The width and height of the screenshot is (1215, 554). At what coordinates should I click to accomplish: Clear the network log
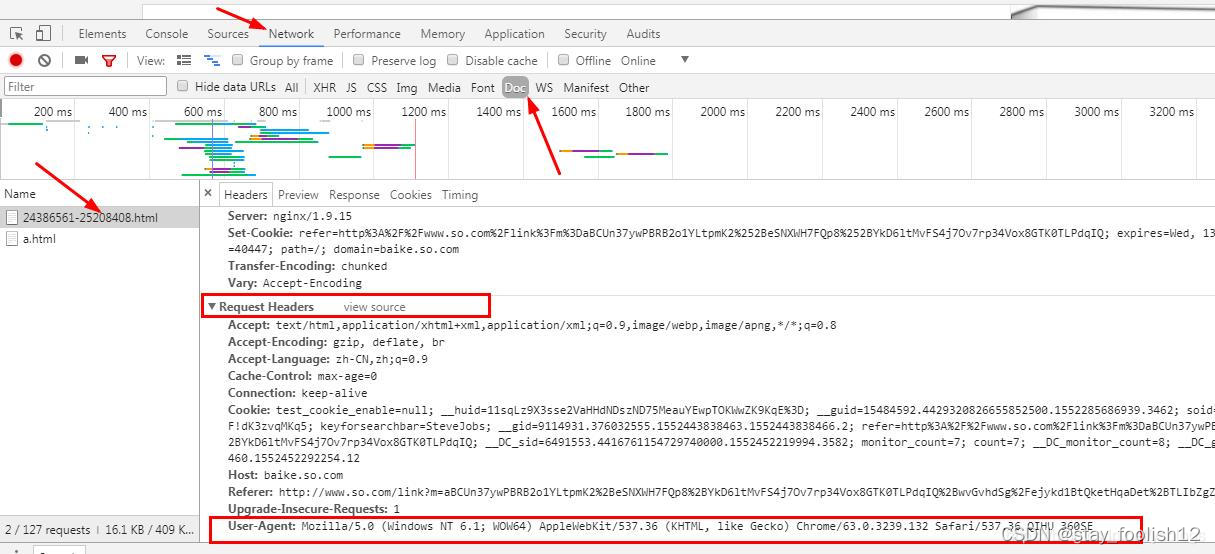(44, 61)
